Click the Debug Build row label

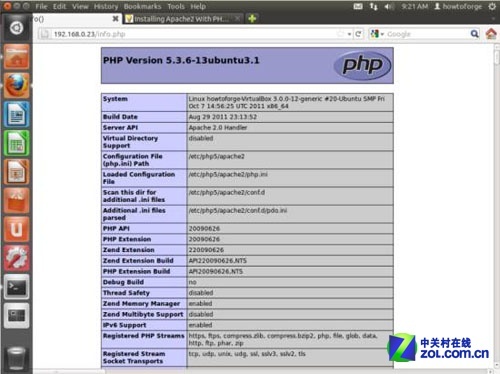(123, 282)
